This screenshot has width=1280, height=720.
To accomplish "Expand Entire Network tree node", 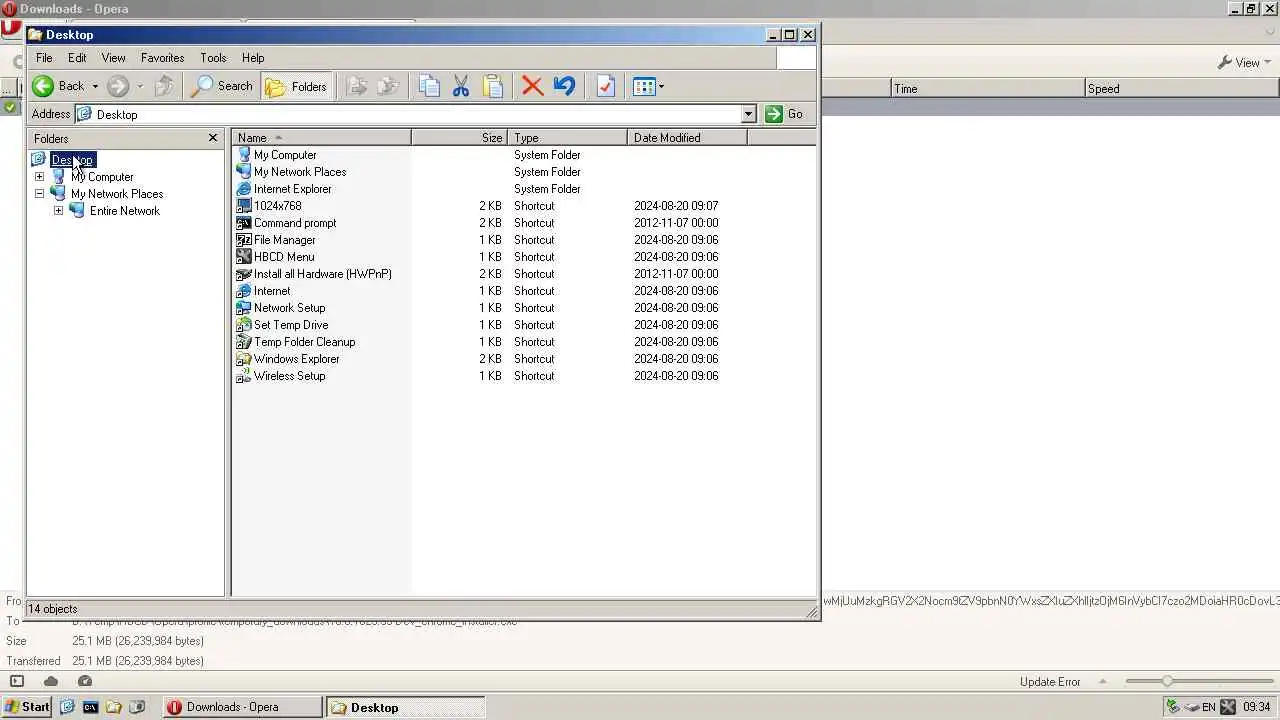I will coord(58,211).
